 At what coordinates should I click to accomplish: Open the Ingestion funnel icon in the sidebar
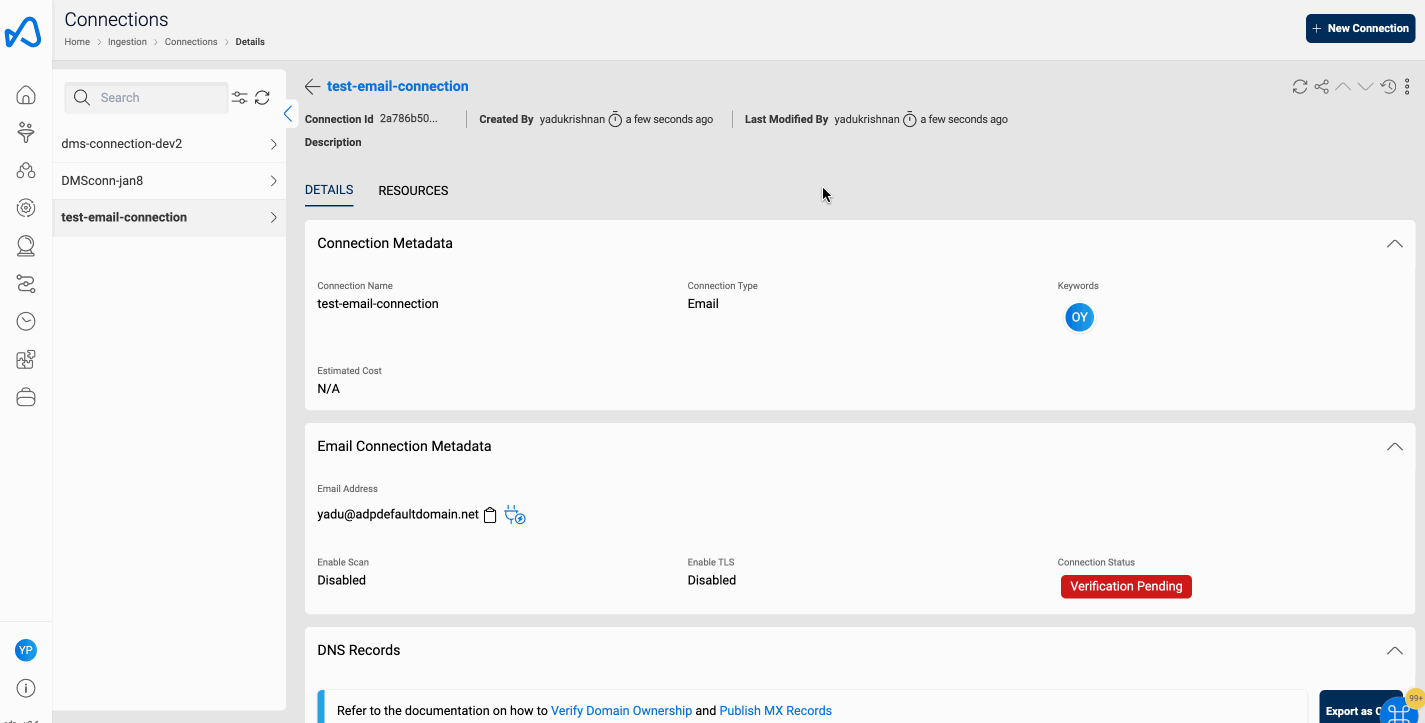[x=26, y=132]
